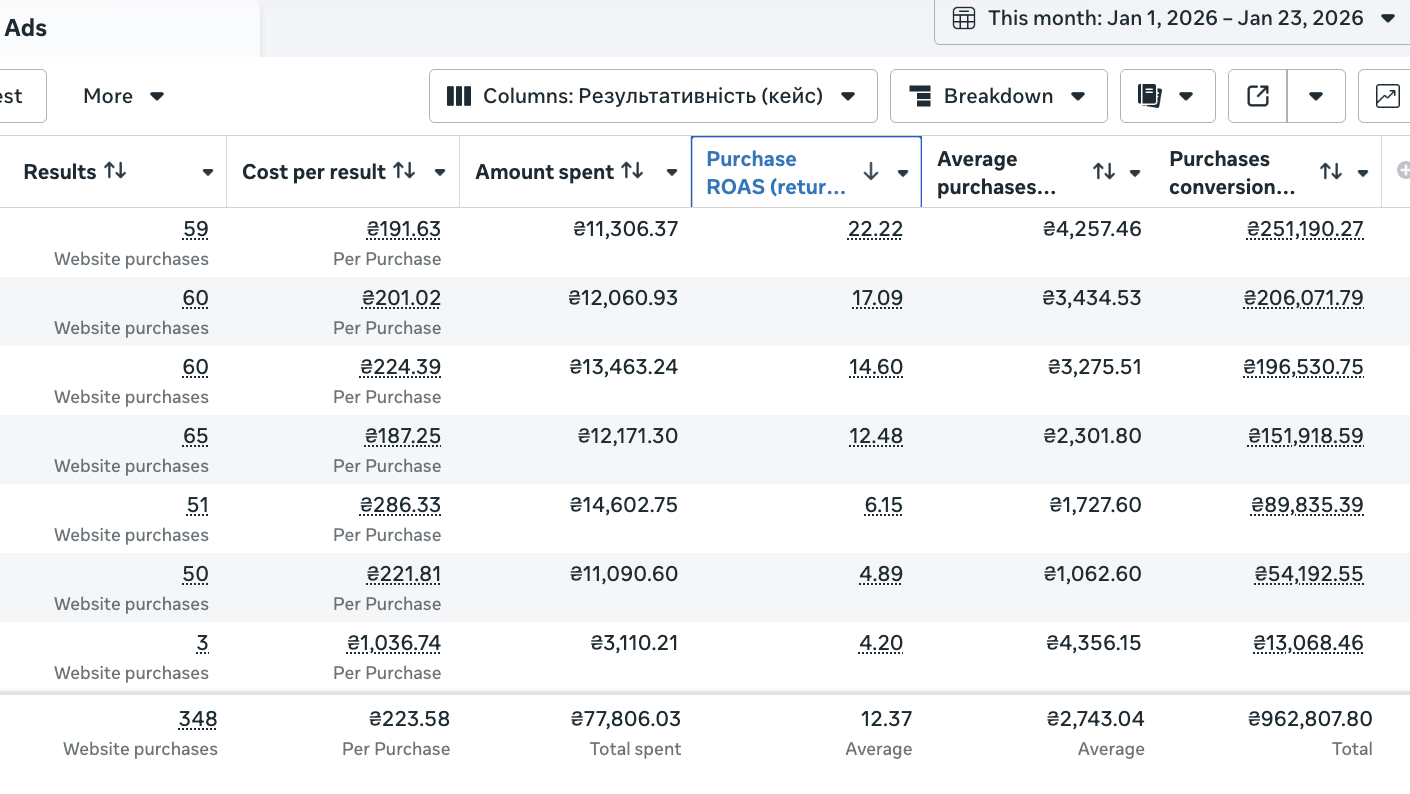Click the 348 total results value
The height and width of the screenshot is (794, 1410).
(198, 719)
